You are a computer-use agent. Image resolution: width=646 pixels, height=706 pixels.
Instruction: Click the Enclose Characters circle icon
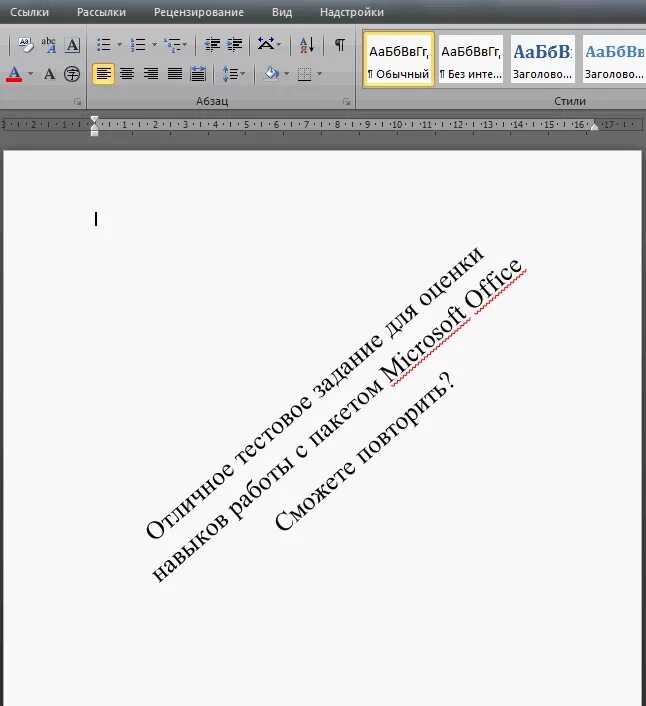[72, 73]
